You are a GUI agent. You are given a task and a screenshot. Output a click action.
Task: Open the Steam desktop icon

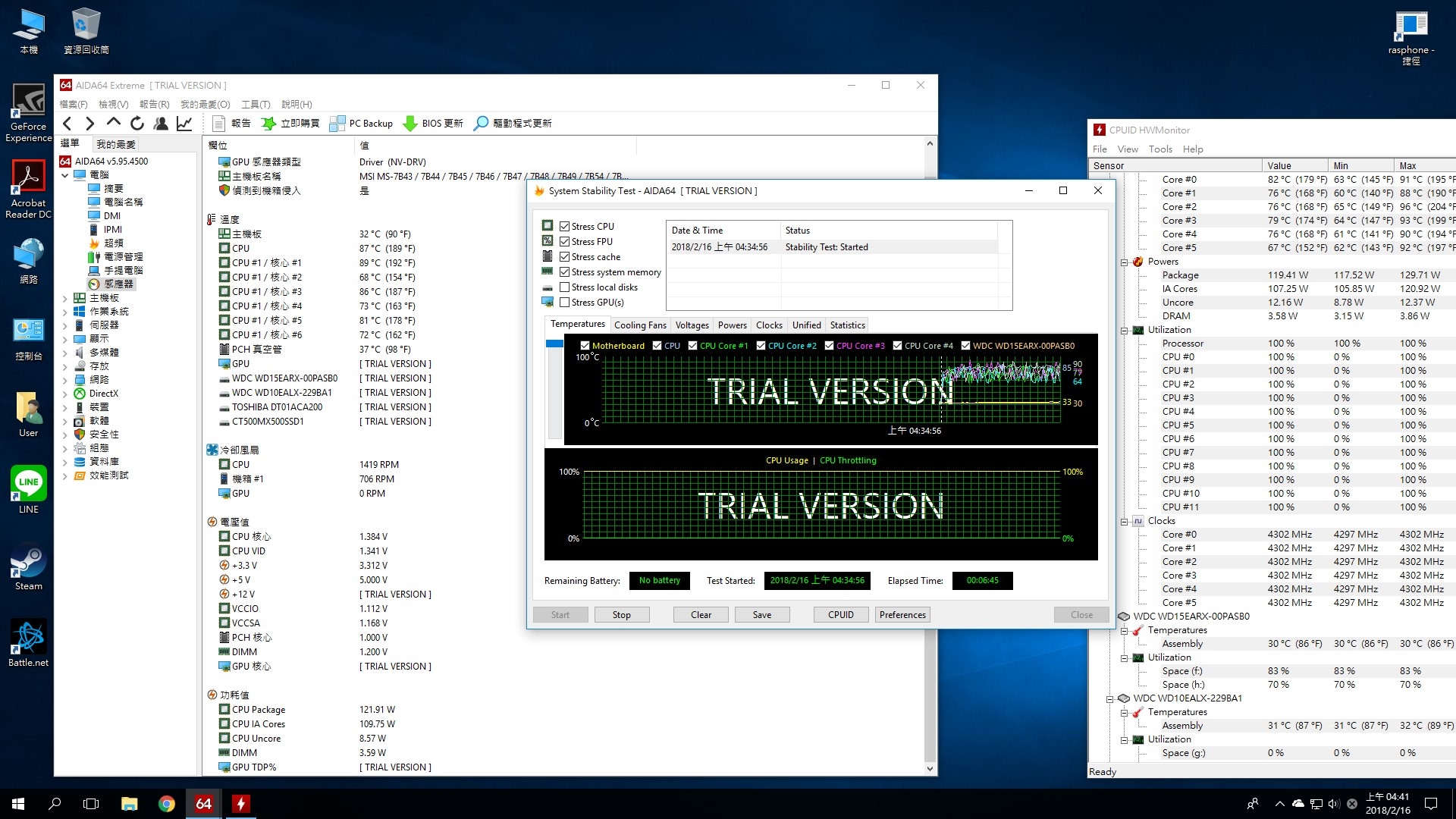pos(29,569)
